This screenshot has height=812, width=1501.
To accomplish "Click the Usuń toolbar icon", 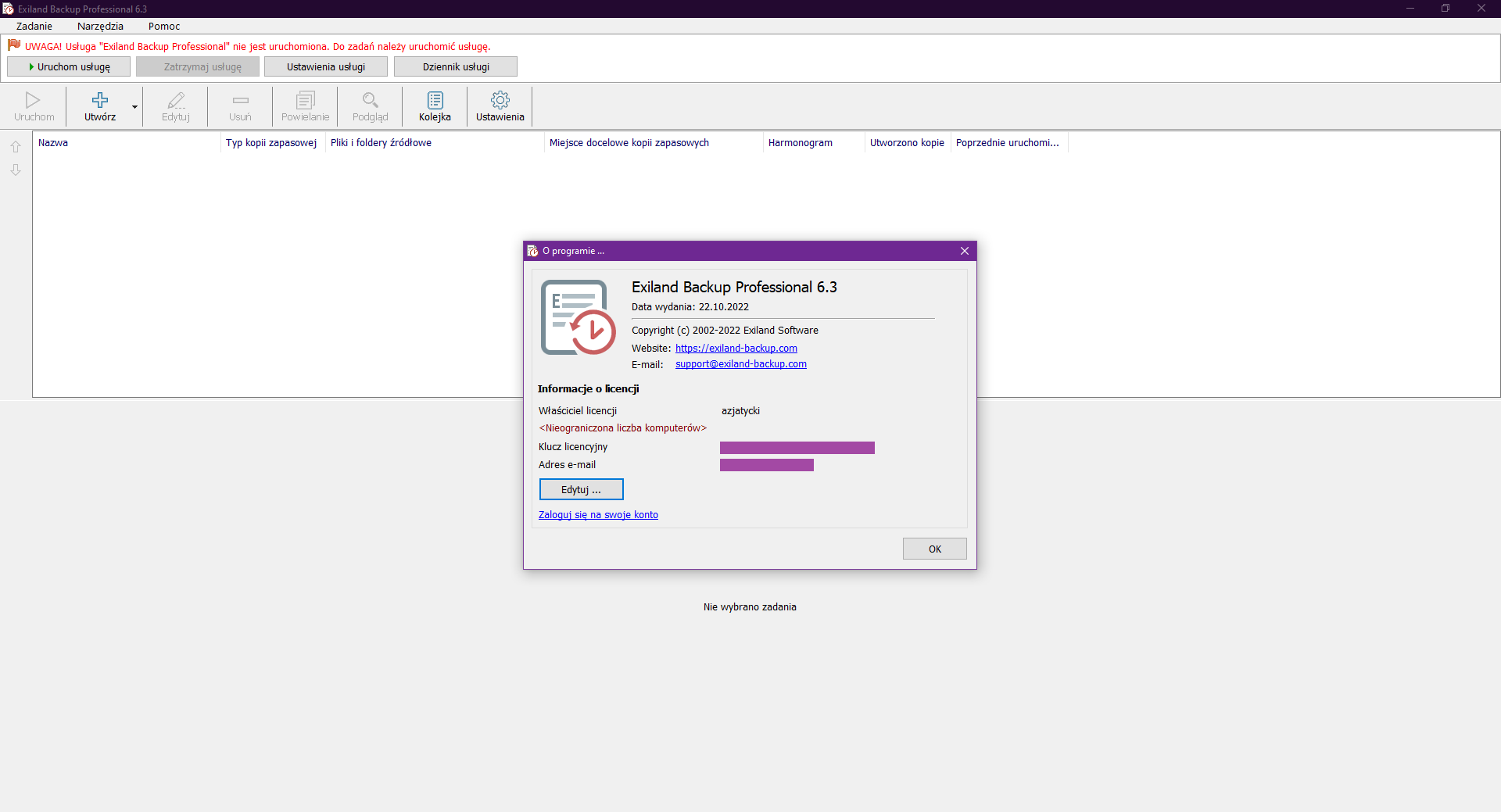I will [x=240, y=100].
